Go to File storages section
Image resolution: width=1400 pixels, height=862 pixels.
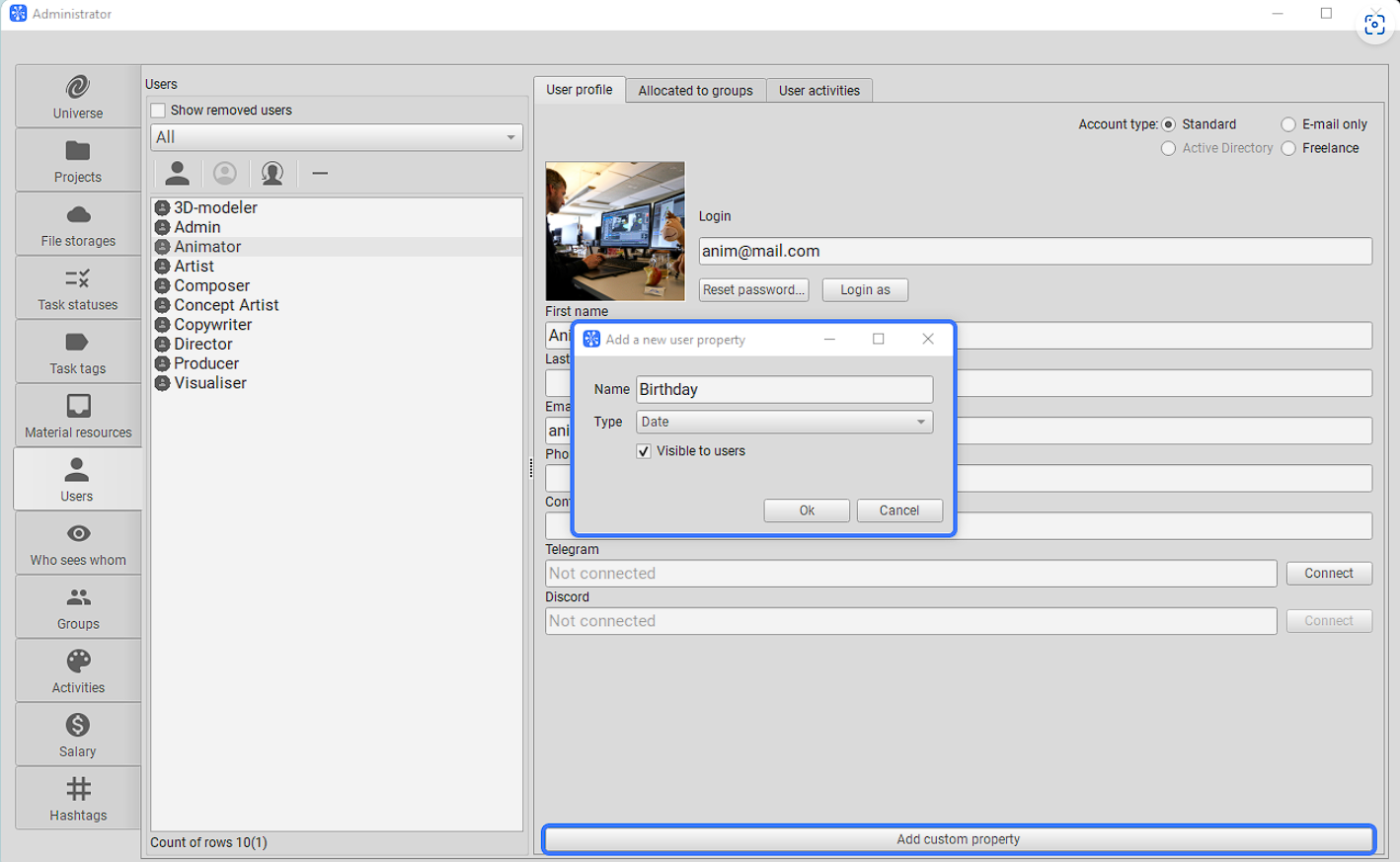(78, 224)
